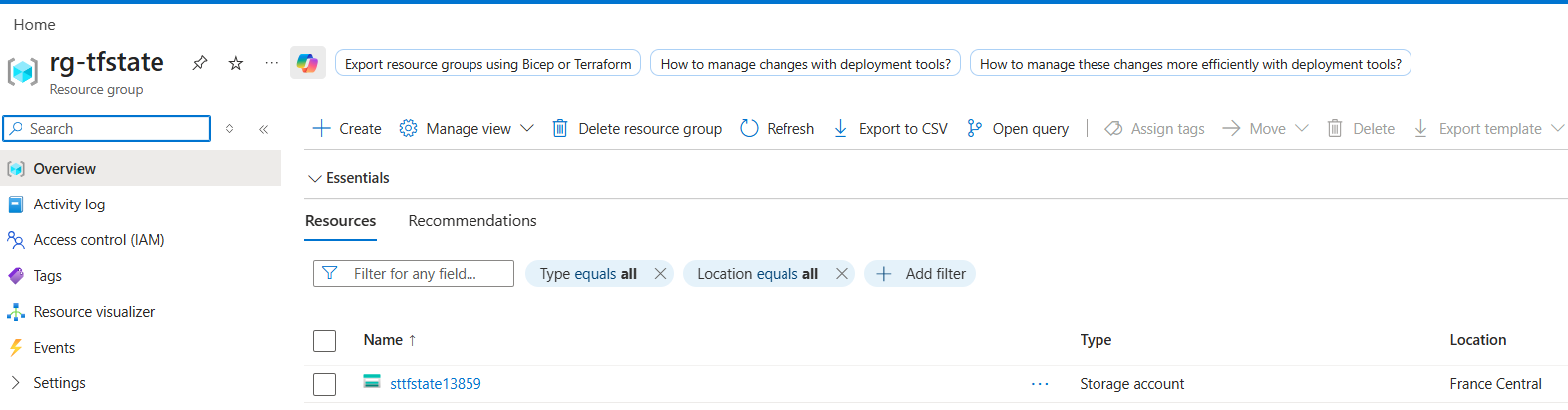Open Resource visualizer from sidebar
Image resolution: width=1568 pixels, height=410 pixels.
[94, 312]
